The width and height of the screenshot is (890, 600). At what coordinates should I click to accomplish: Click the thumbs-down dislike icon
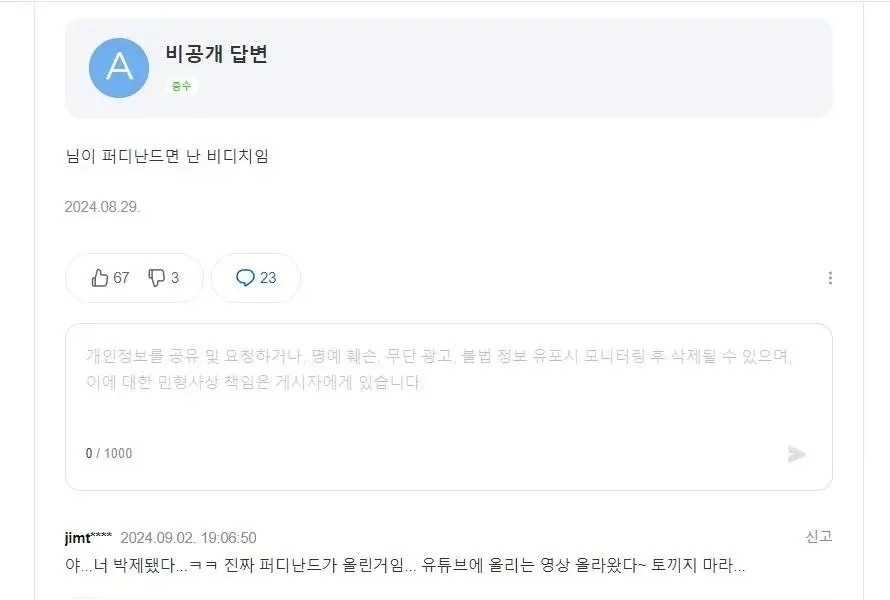(x=157, y=278)
